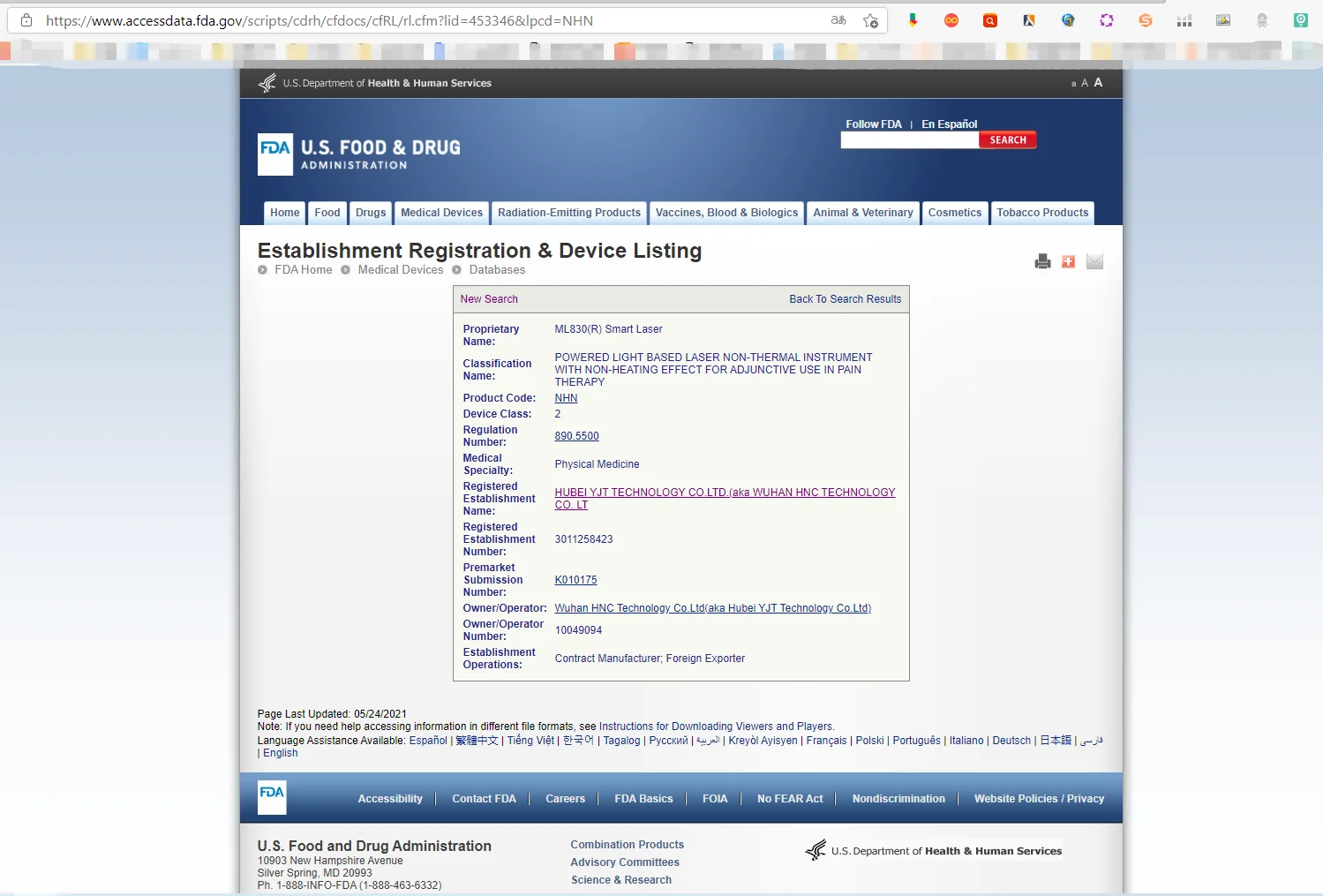Select English language assistance link

tap(281, 753)
